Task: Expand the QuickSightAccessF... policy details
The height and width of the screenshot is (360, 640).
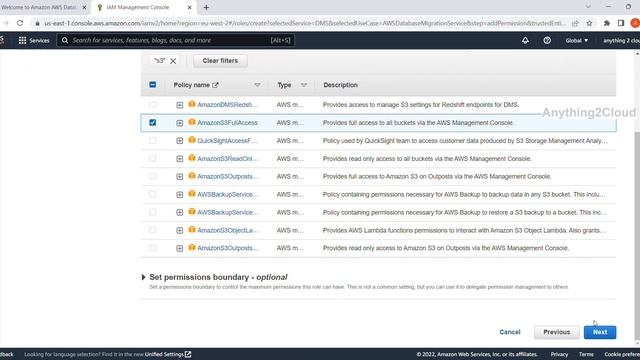Action: pos(180,141)
